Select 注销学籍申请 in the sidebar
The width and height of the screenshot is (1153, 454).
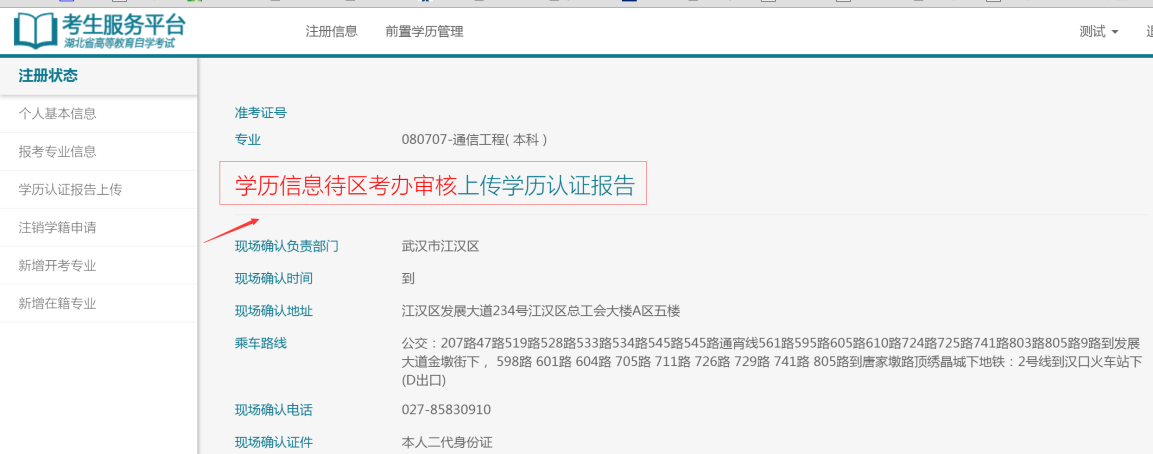(57, 228)
